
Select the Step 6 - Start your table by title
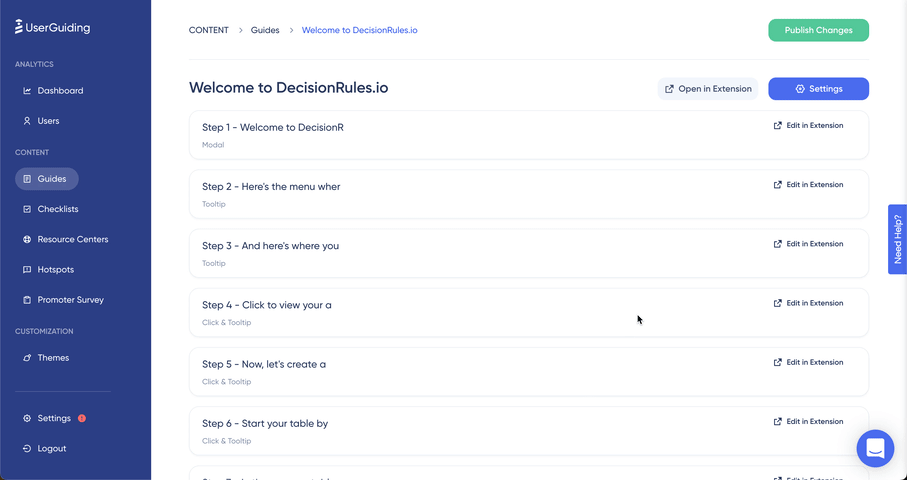click(265, 424)
